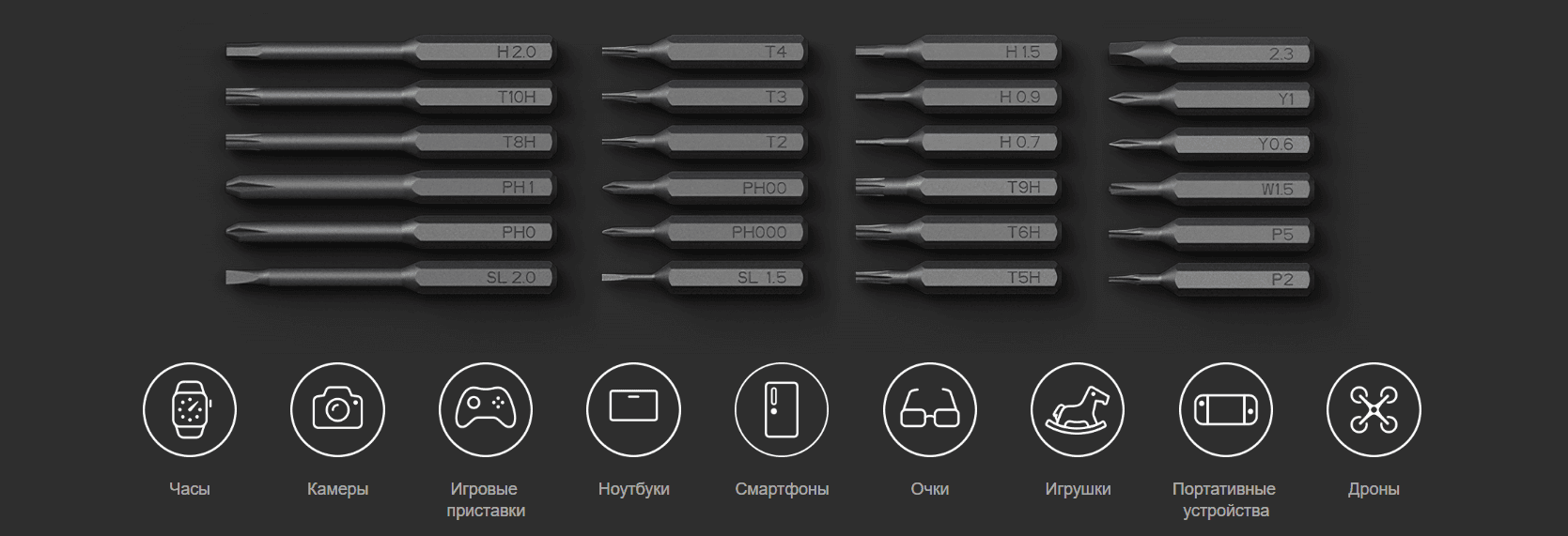
Task: Select the eyeglasses icon
Action: coord(929,410)
